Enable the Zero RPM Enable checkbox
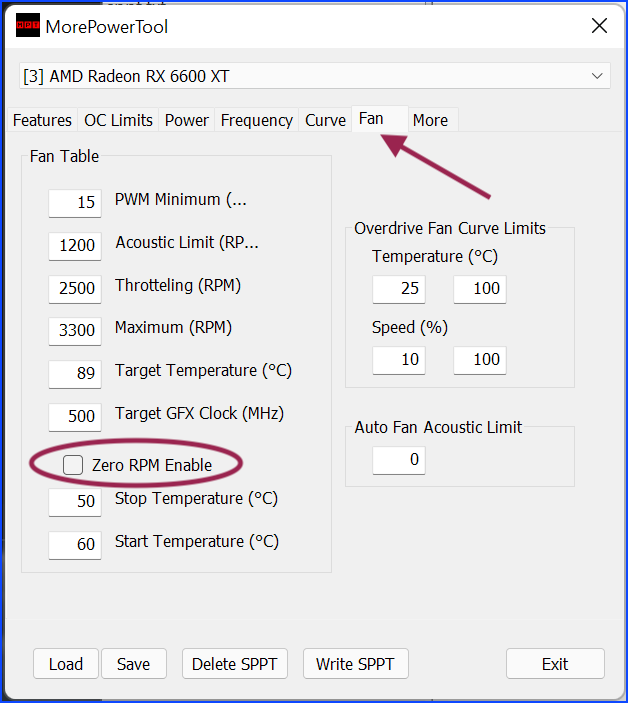This screenshot has width=628, height=703. coord(73,465)
